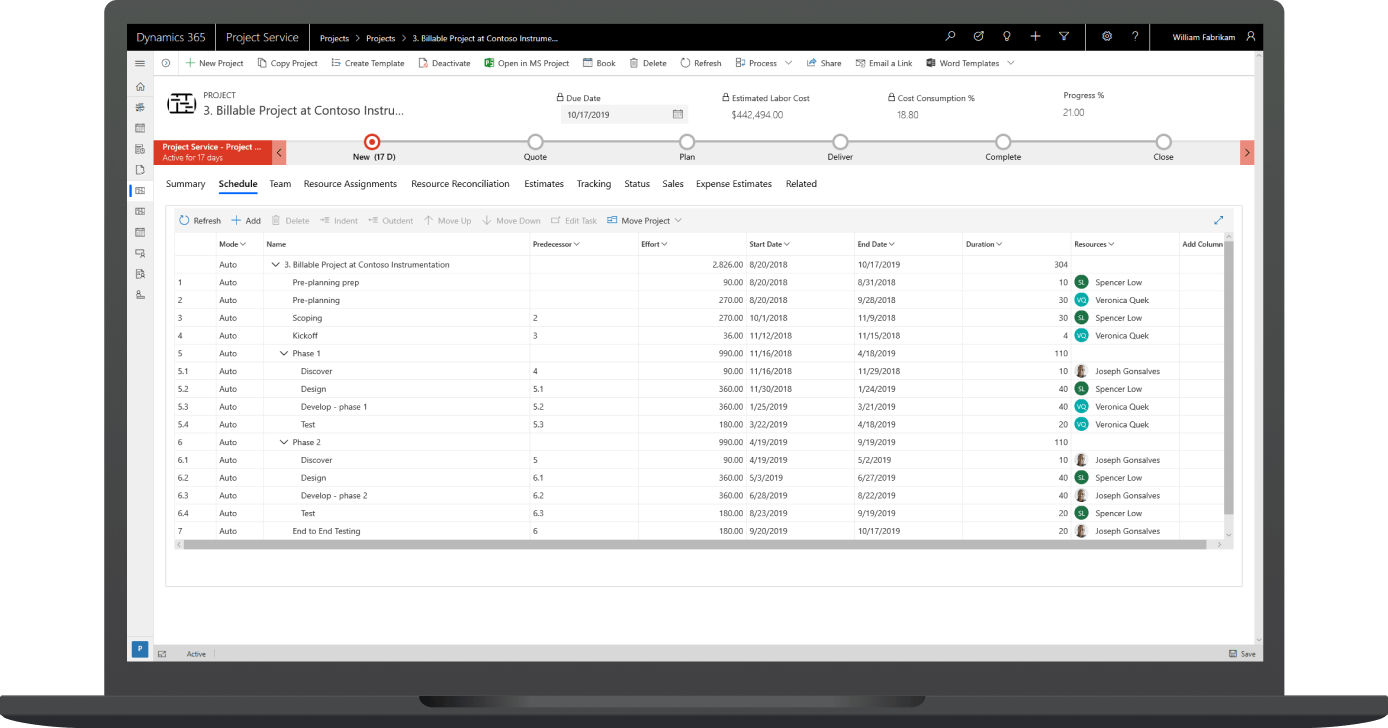This screenshot has width=1388, height=728.
Task: Click Share command
Action: (x=824, y=63)
